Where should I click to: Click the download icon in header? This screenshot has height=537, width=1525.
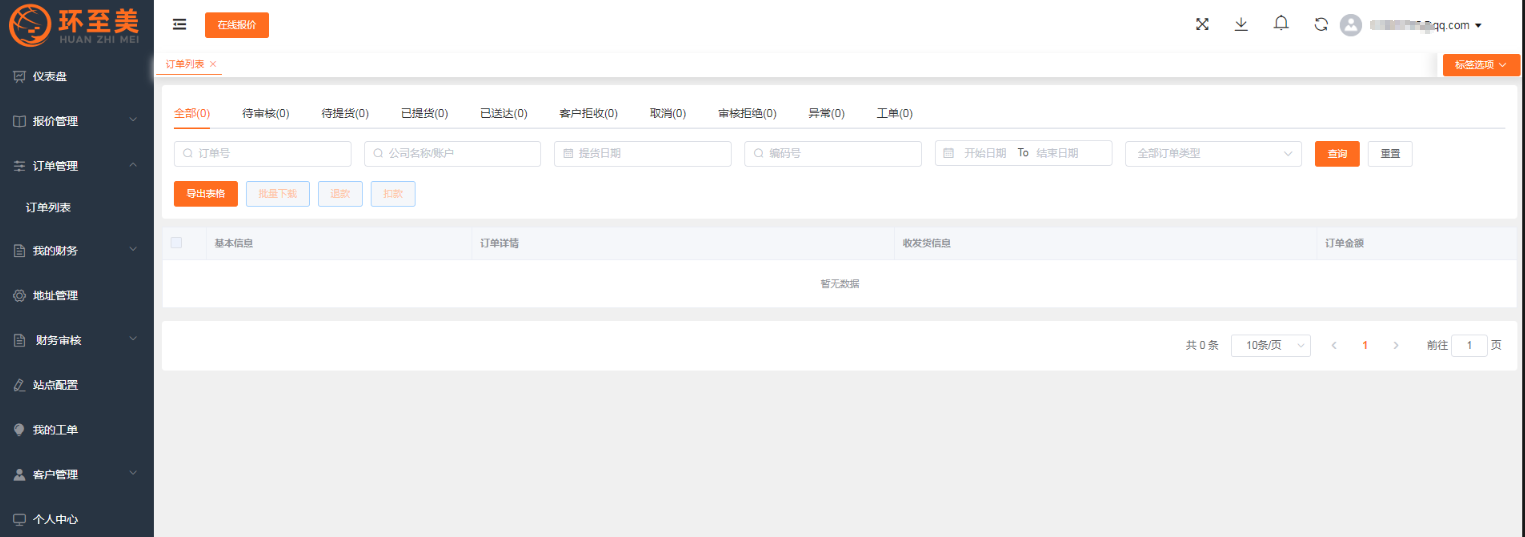click(x=1241, y=25)
